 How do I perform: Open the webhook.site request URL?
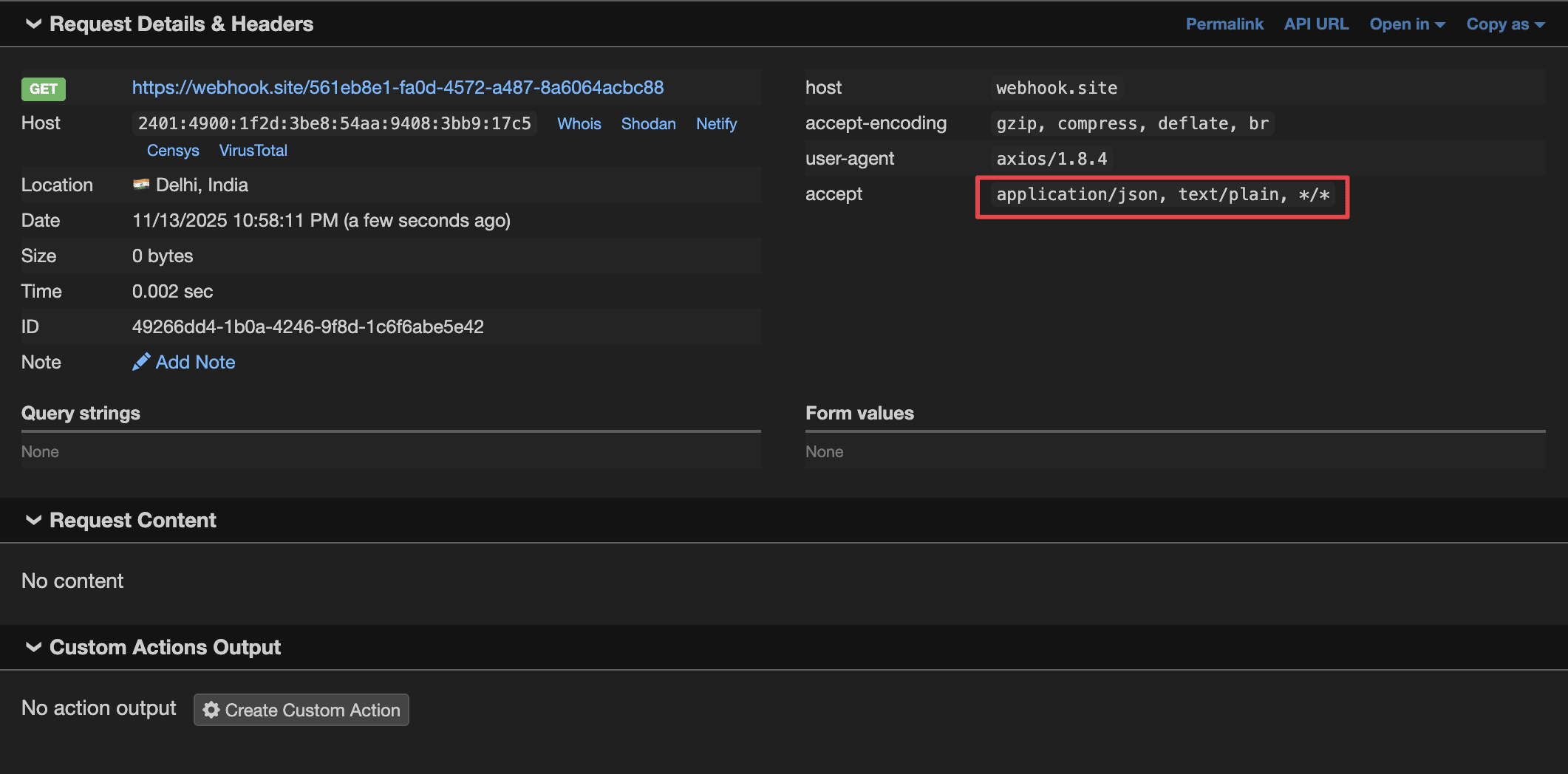coord(398,88)
